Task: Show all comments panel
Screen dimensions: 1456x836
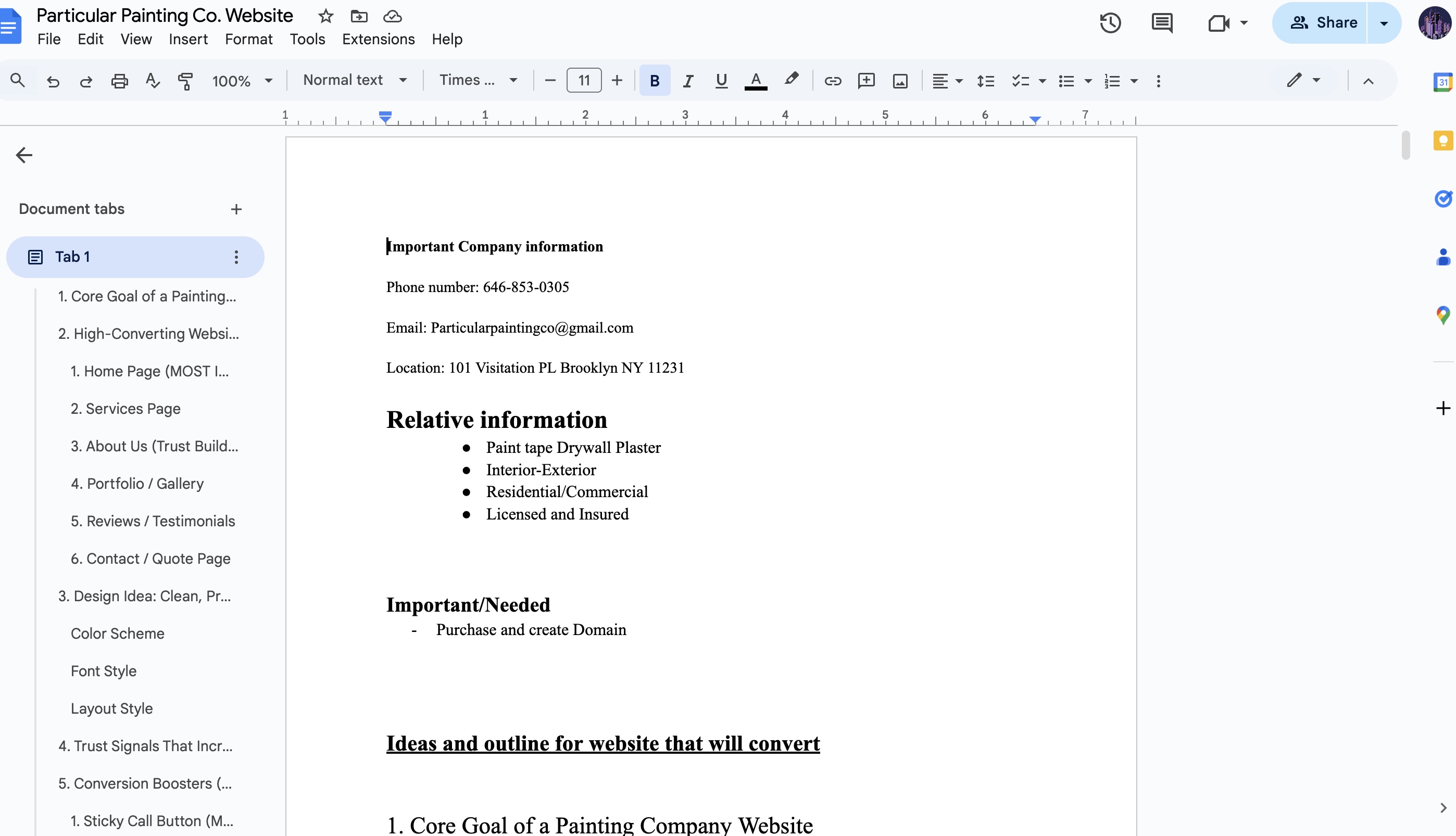Action: [1162, 23]
